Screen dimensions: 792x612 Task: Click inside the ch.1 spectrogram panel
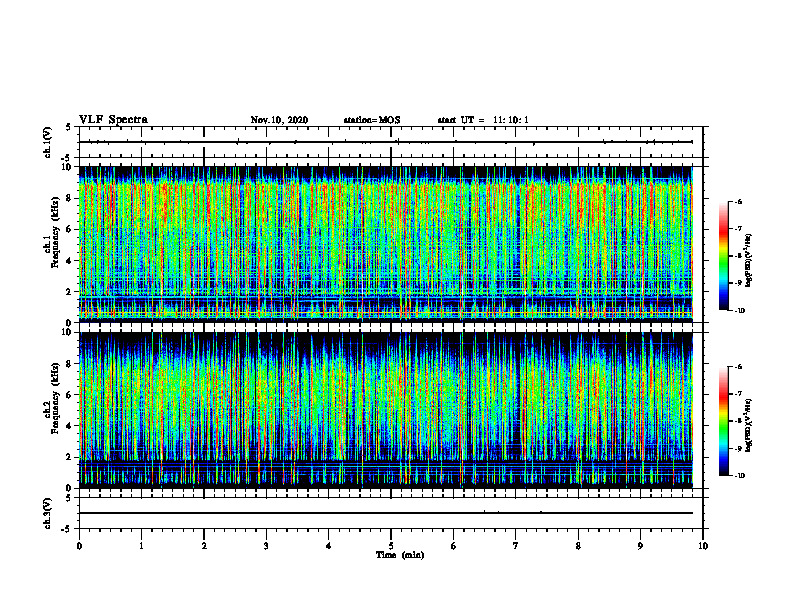[386, 244]
